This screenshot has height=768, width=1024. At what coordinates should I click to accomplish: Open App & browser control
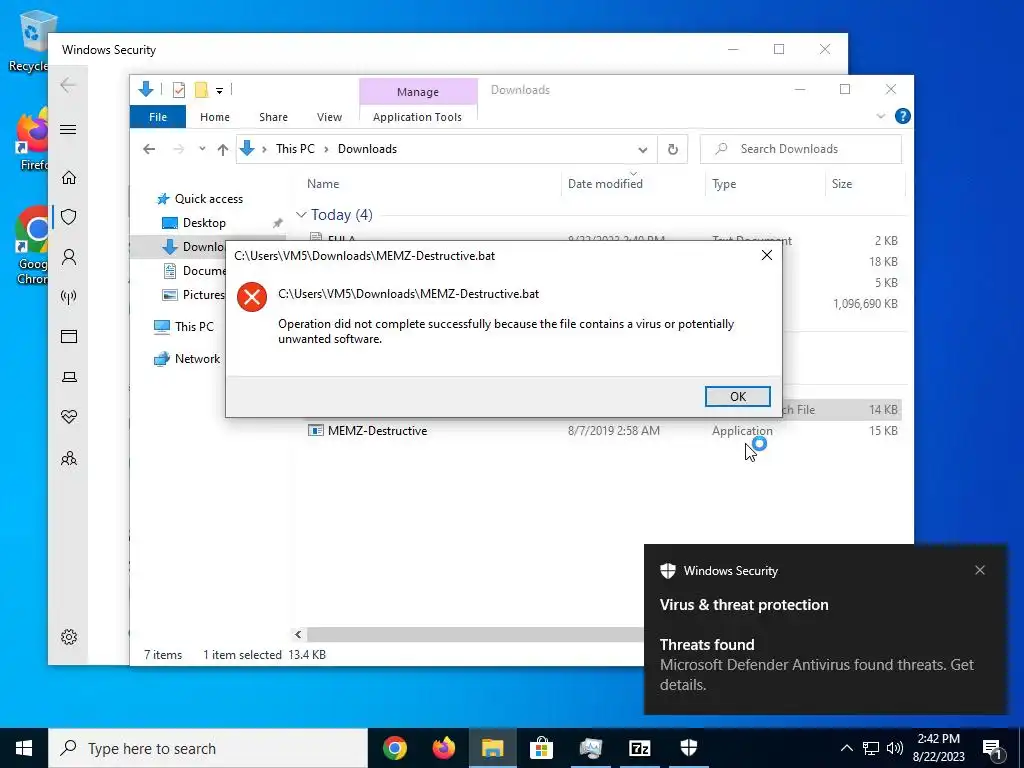click(x=69, y=336)
